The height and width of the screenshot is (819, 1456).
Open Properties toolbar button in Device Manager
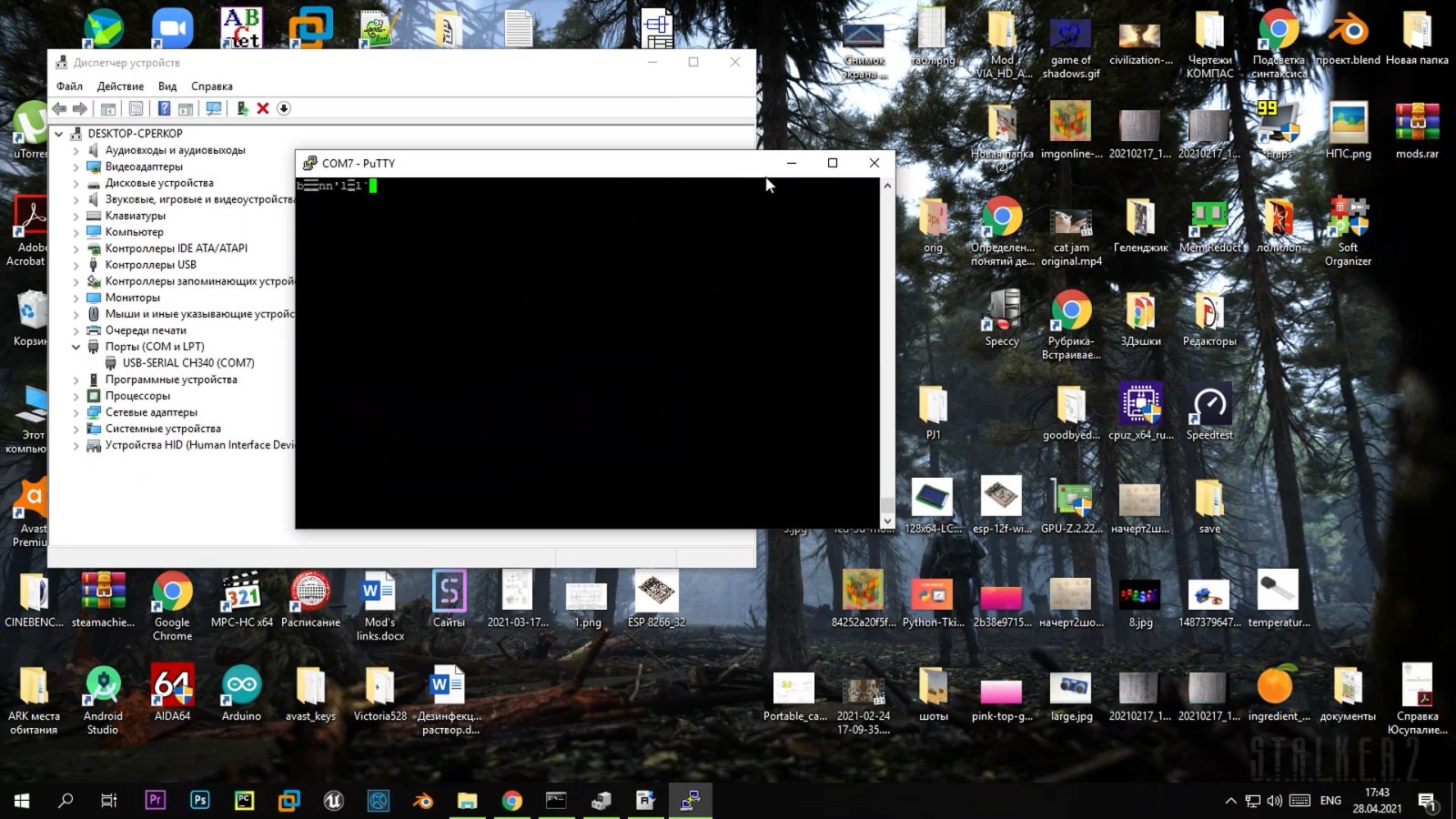tap(136, 108)
